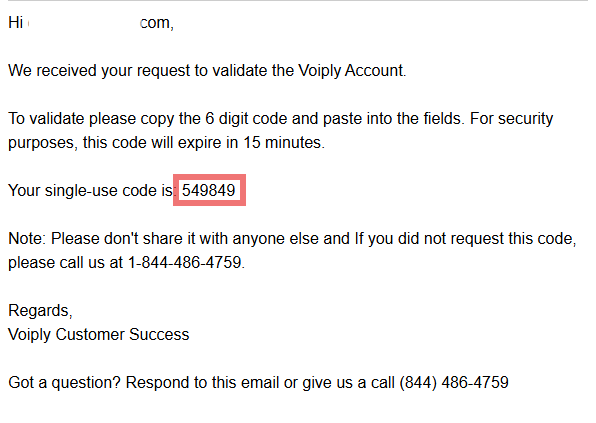Click the phone number 1-844-486-4759
Screen dimensions: 596x423
[184, 262]
